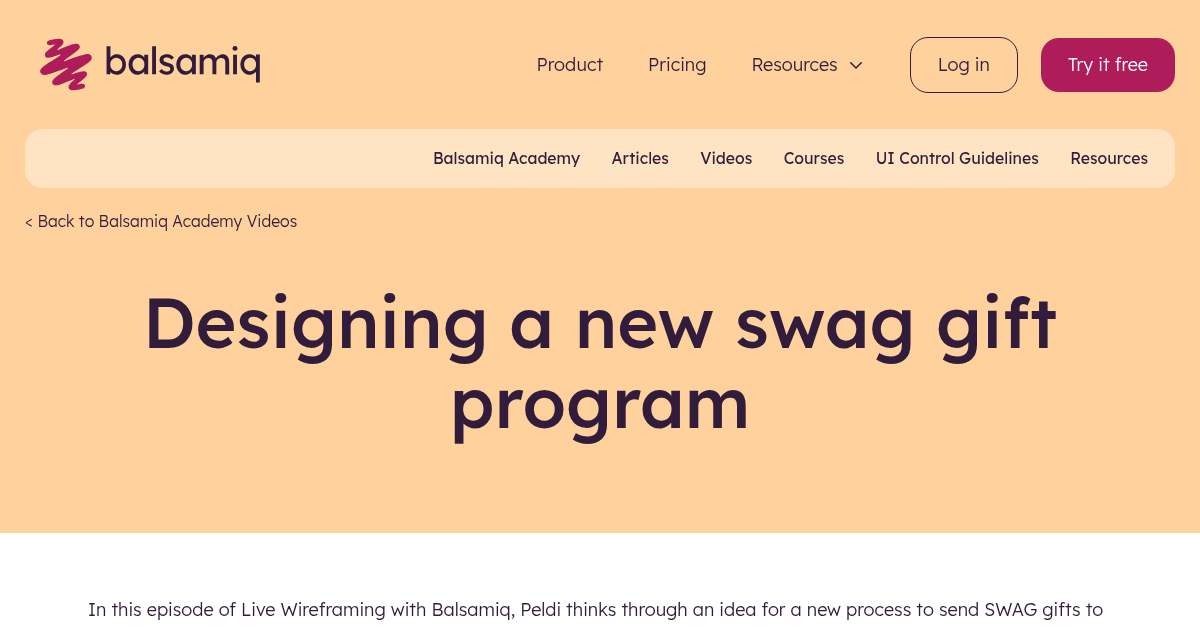
Task: Click the balsamiq wordmark text
Action: click(184, 62)
